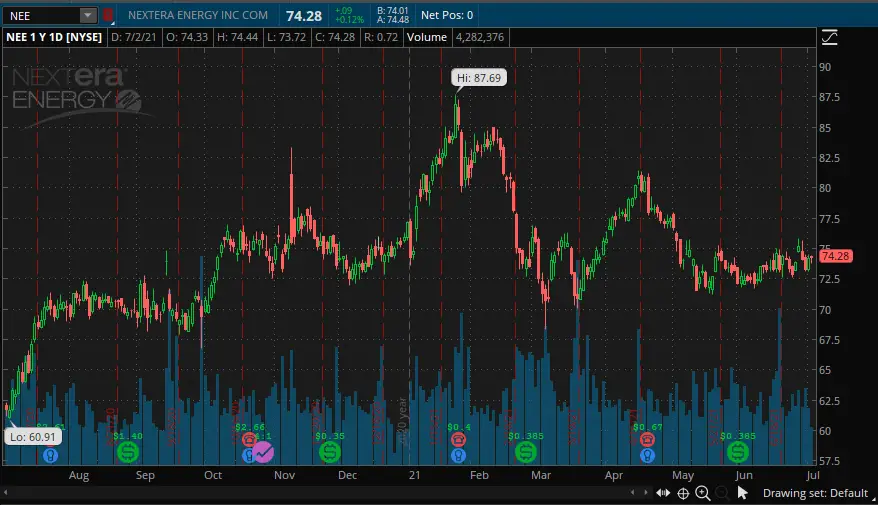This screenshot has height=505, width=878.
Task: Select the crosshair cursor tool icon
Action: pos(683,493)
